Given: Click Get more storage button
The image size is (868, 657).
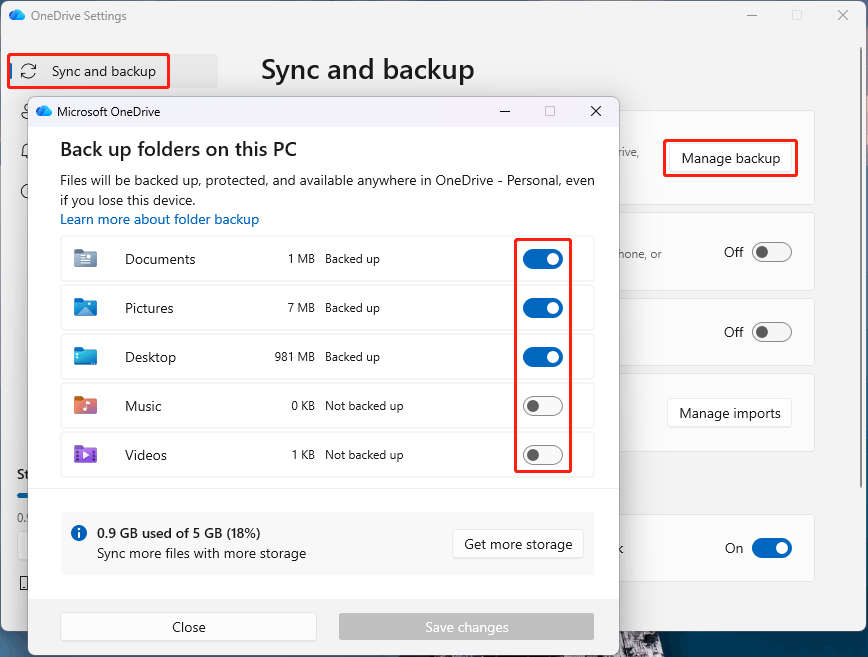Looking at the screenshot, I should [518, 545].
